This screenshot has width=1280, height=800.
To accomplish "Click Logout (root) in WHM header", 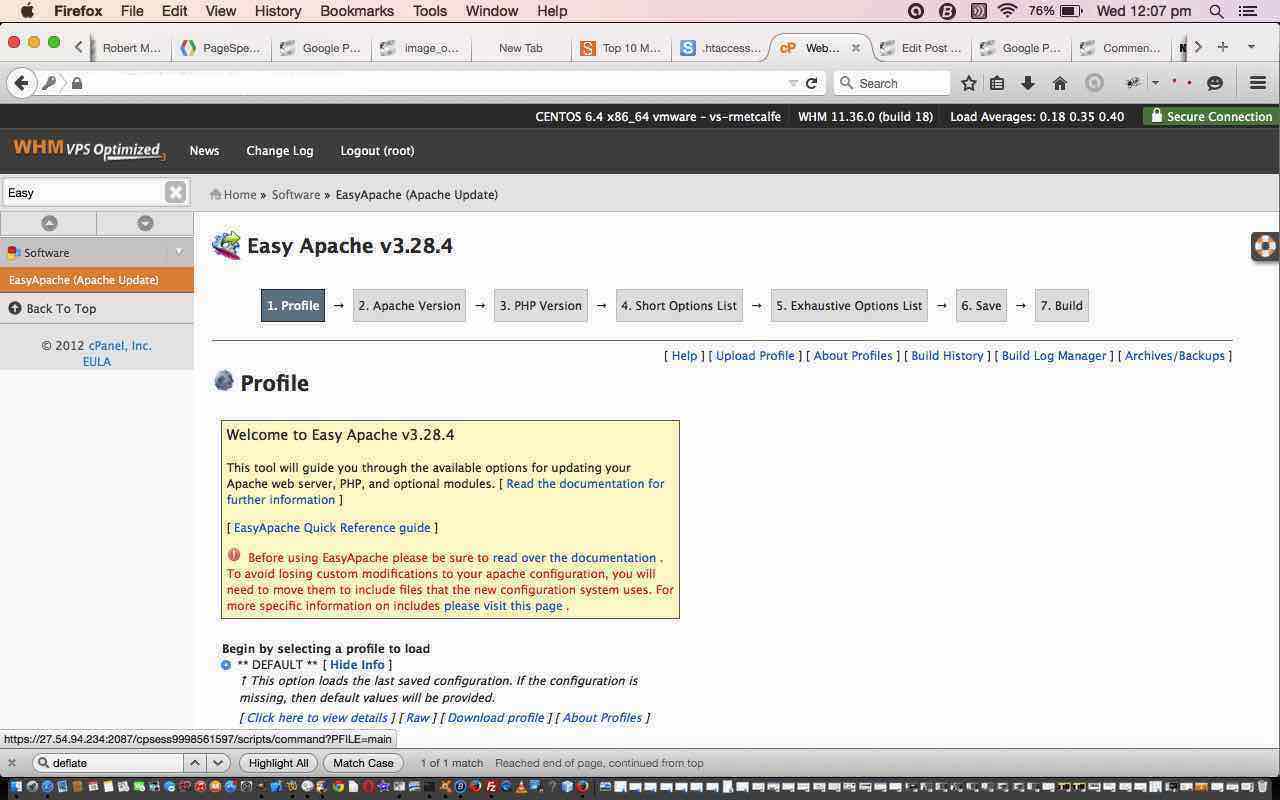I will (377, 151).
